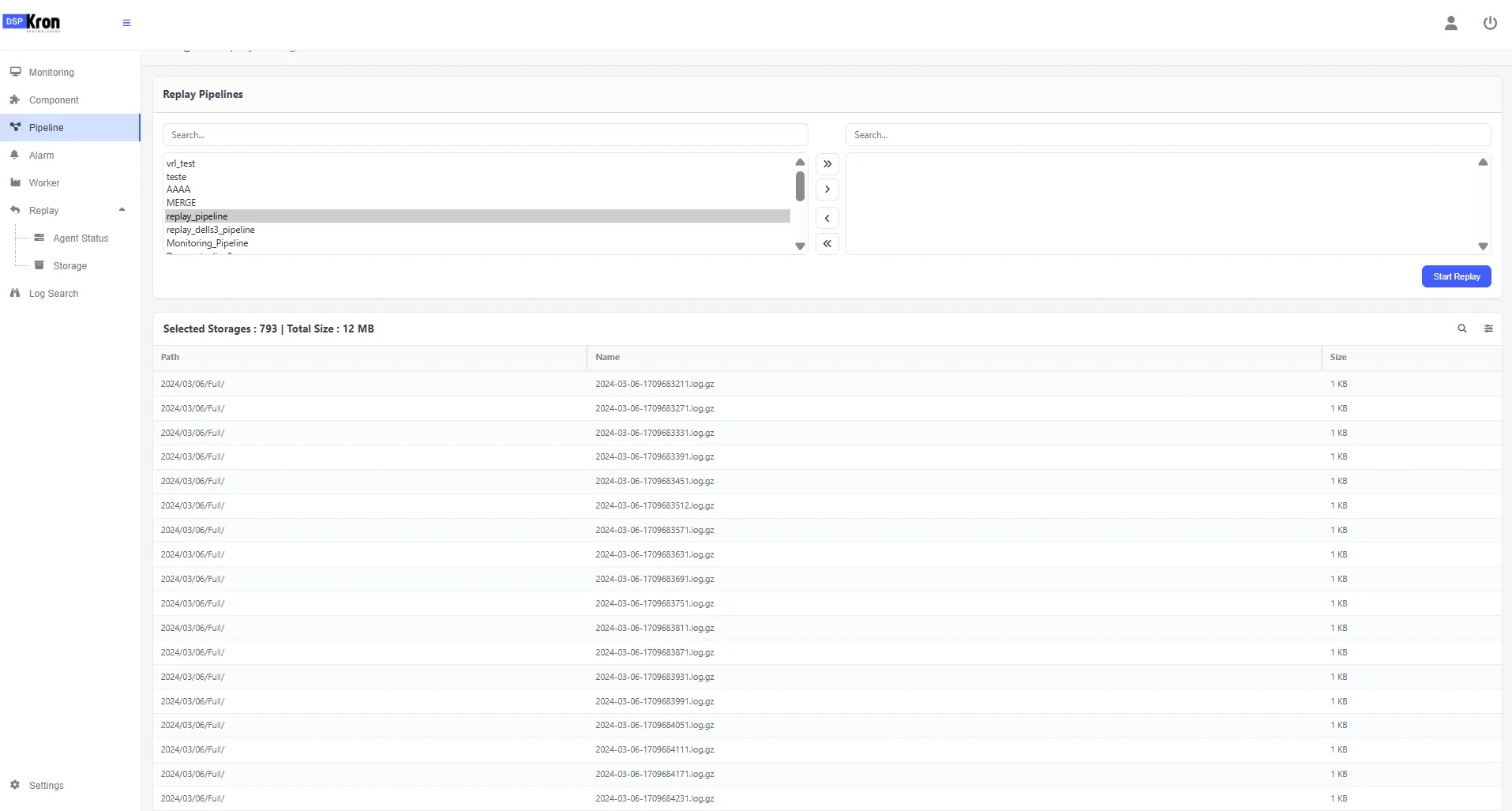Image resolution: width=1512 pixels, height=811 pixels.
Task: Toggle the hamburger sidebar menu
Action: (x=126, y=23)
